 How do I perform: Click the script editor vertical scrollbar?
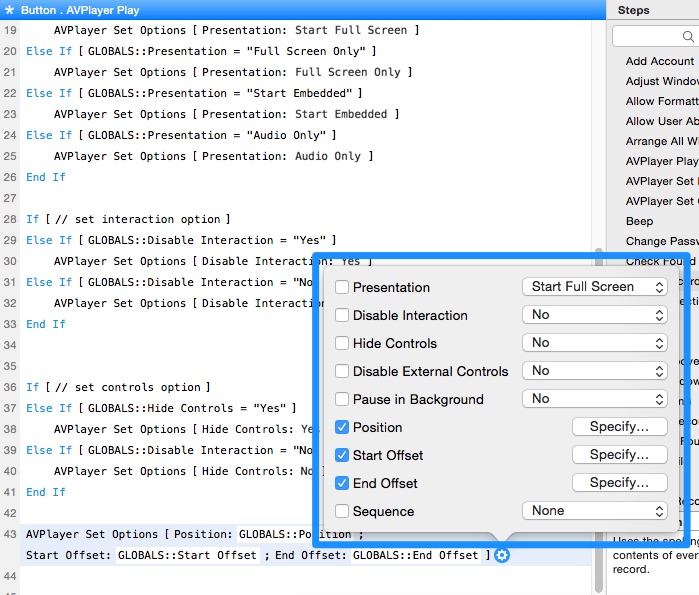[x=599, y=400]
